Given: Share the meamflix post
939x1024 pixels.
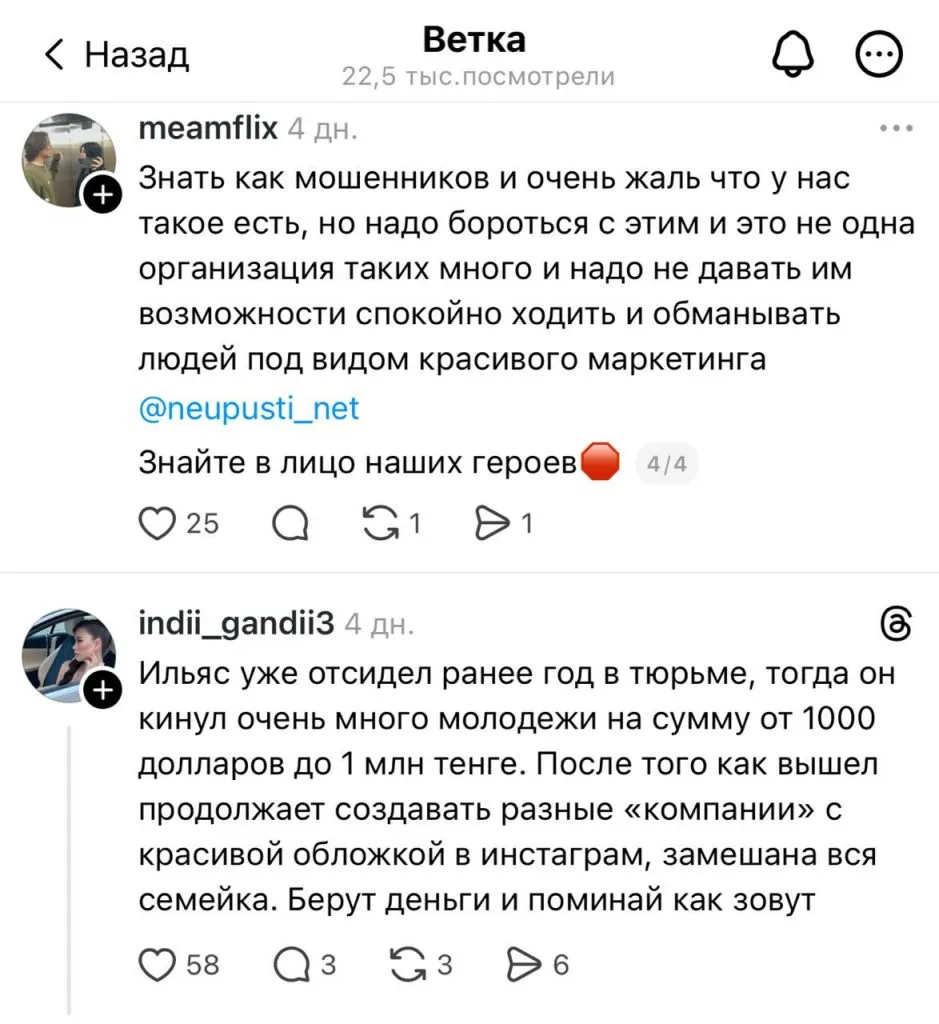Looking at the screenshot, I should (x=491, y=524).
